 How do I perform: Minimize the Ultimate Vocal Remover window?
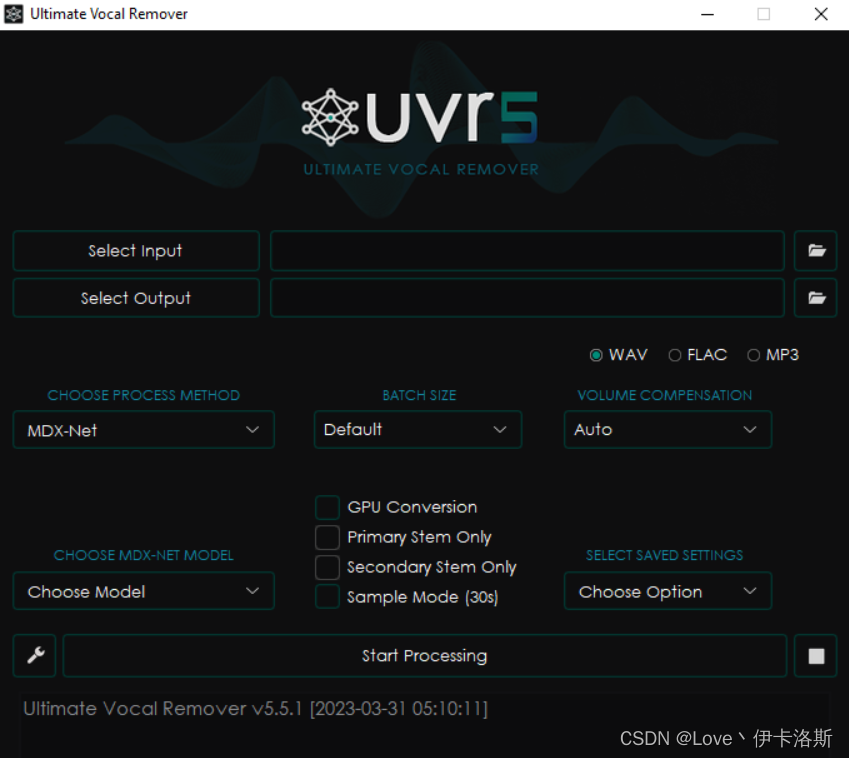(707, 14)
